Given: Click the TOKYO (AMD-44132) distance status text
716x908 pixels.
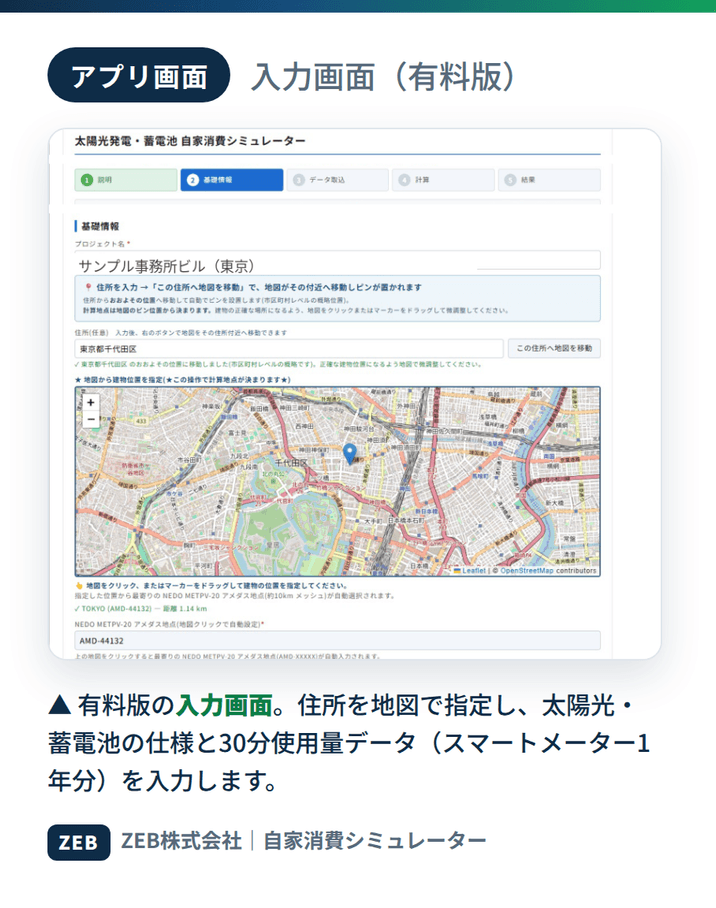Looking at the screenshot, I should tap(141, 609).
